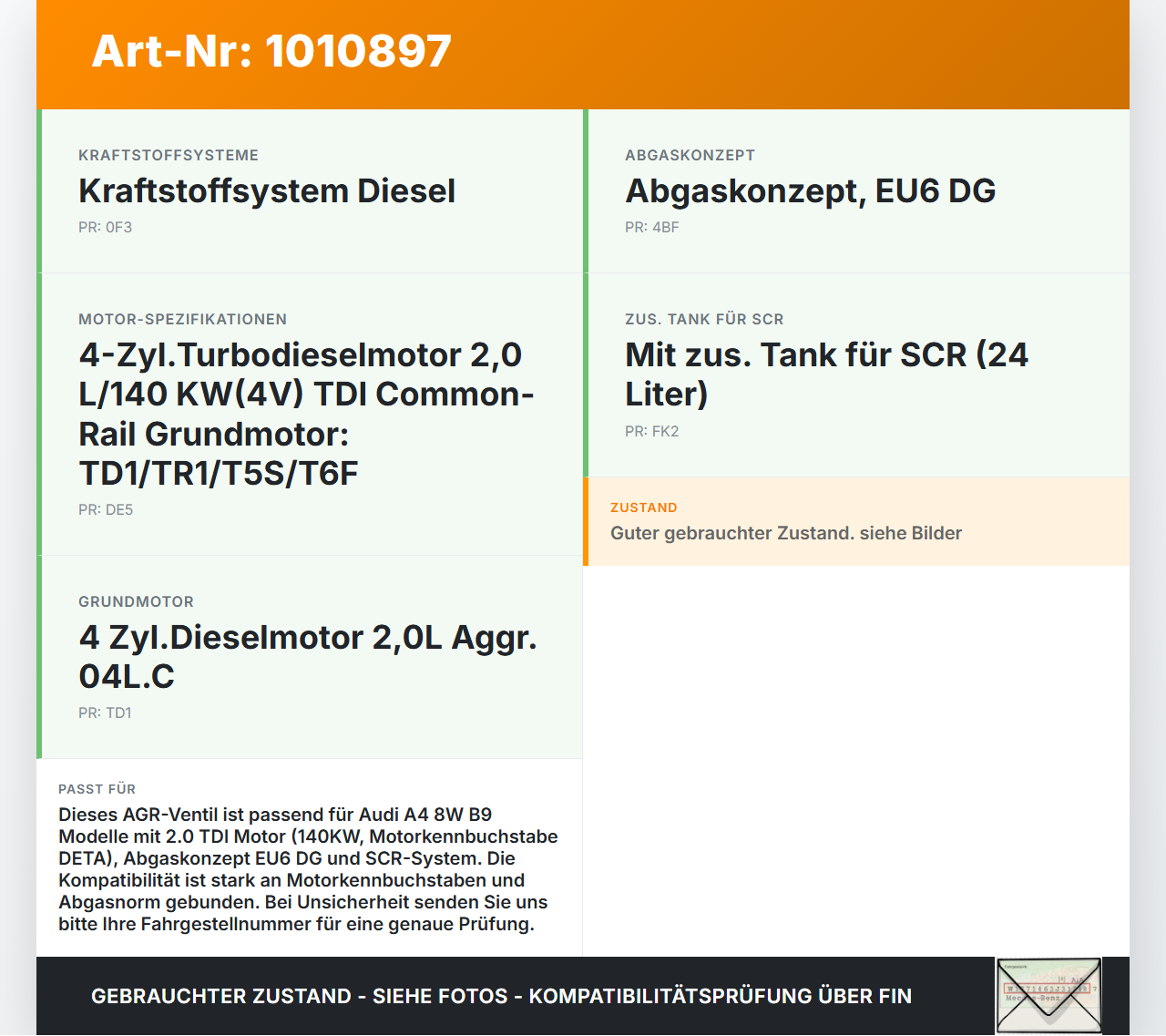Toggle the Mit zus. Tank für SCR card

(x=856, y=374)
